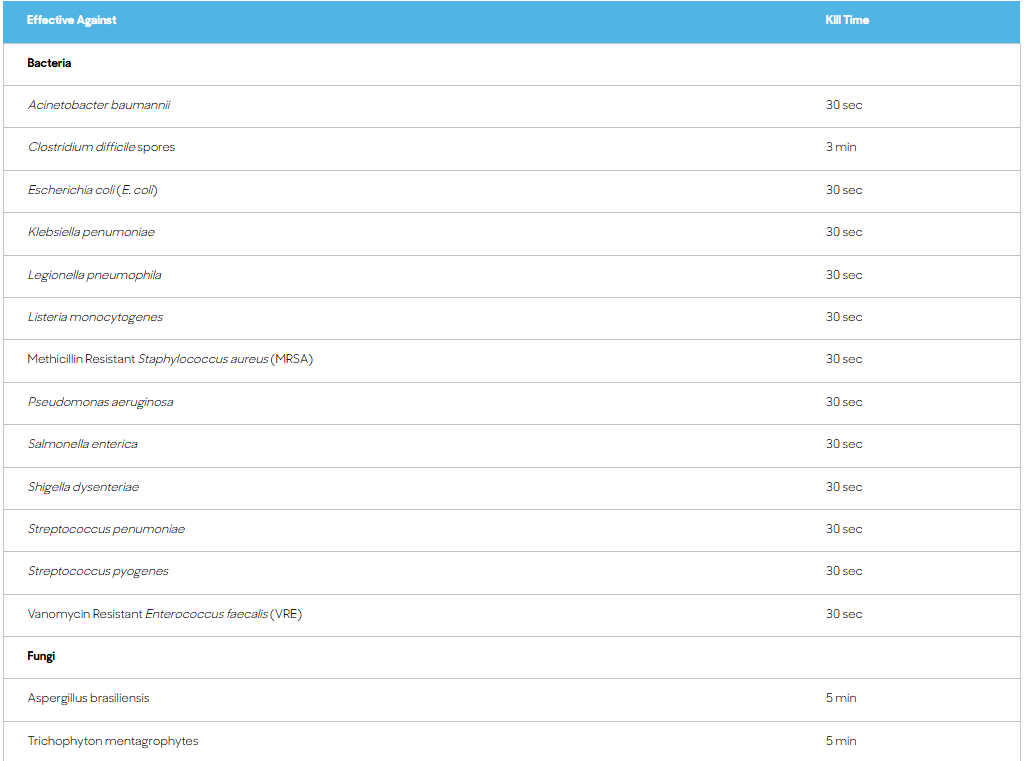Image resolution: width=1026 pixels, height=761 pixels.
Task: Click the Streptococcus penumoniae entry
Action: (x=106, y=529)
